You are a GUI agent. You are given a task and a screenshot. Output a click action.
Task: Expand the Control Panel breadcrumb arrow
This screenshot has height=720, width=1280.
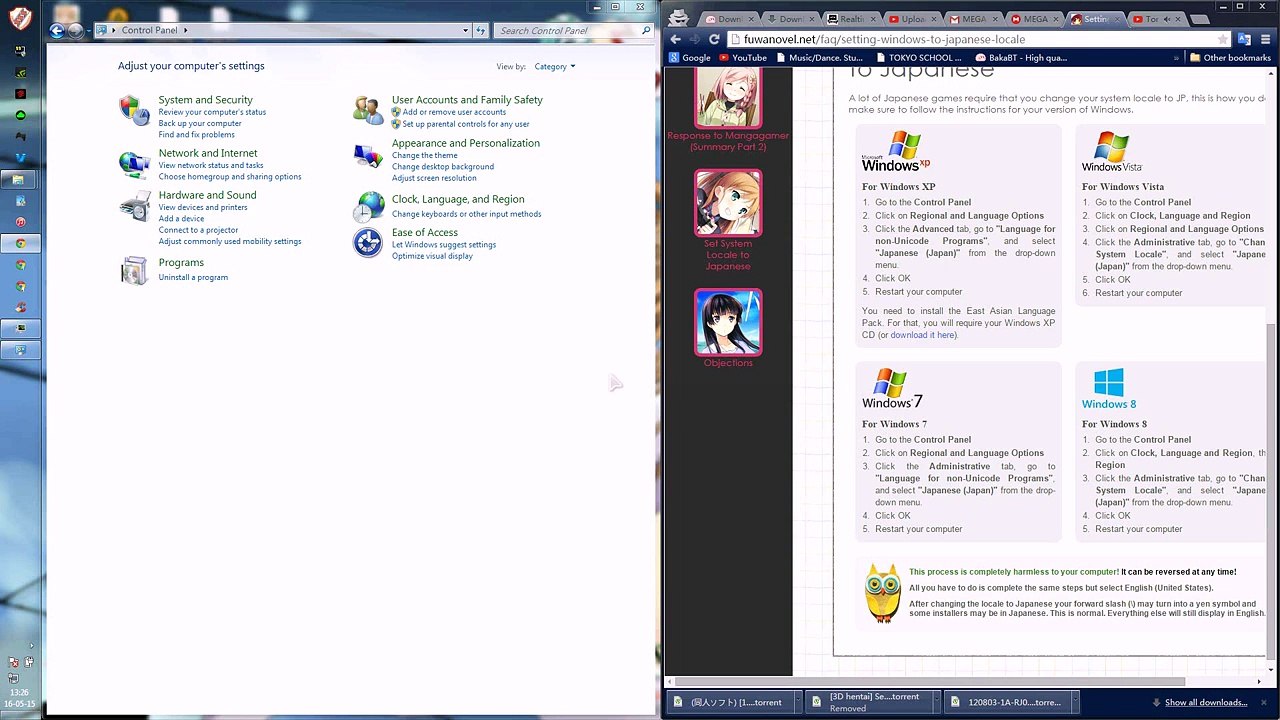coord(185,30)
